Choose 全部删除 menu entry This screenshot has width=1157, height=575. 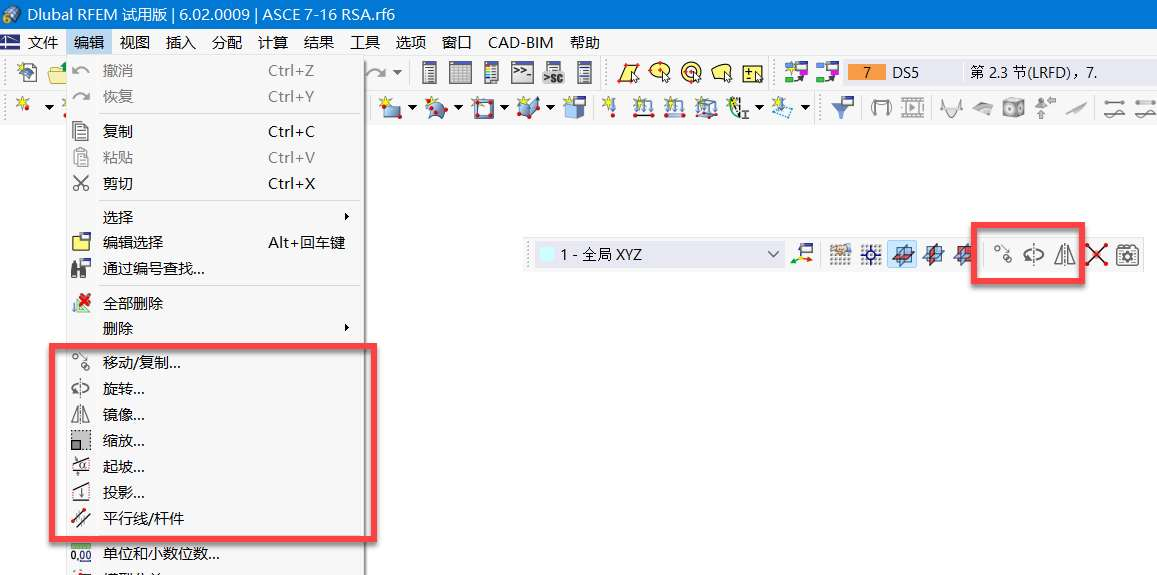point(215,303)
